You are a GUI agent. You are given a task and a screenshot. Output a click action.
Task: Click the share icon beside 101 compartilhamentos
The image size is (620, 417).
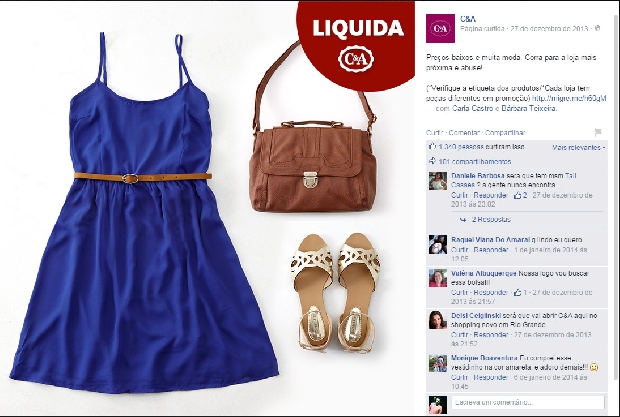[x=432, y=161]
